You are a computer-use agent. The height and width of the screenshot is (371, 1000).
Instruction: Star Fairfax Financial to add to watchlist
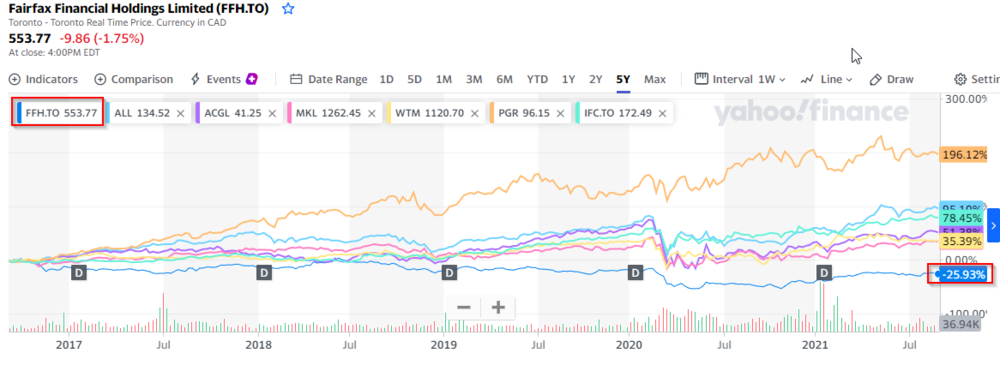288,9
